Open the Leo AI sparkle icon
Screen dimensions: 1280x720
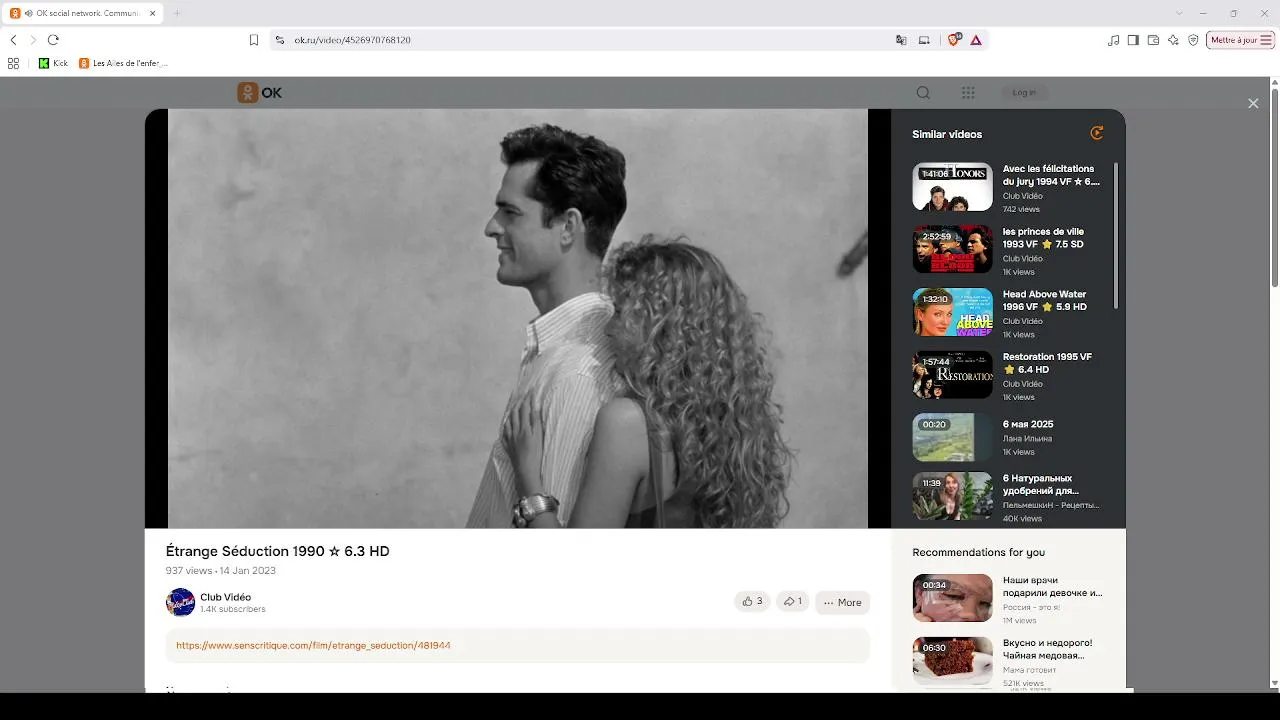point(1173,40)
